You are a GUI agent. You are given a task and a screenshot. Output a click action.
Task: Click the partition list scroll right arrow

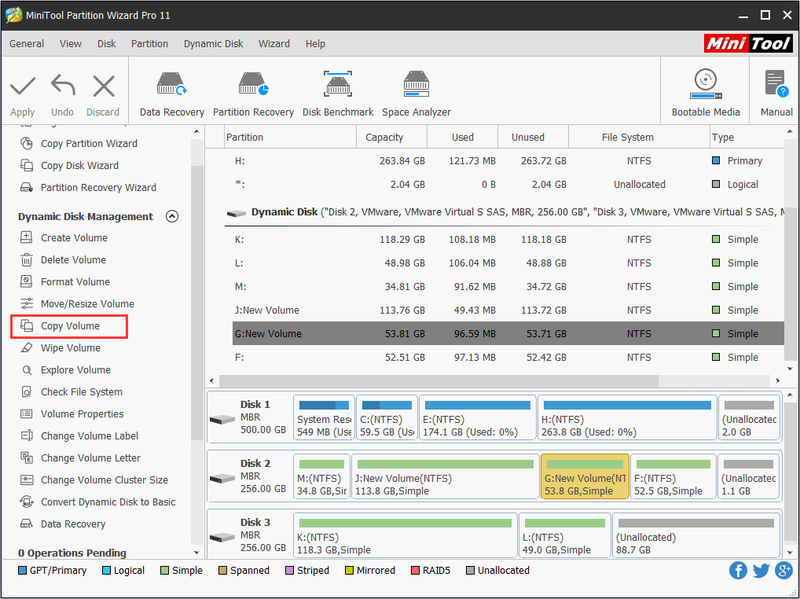tap(778, 381)
